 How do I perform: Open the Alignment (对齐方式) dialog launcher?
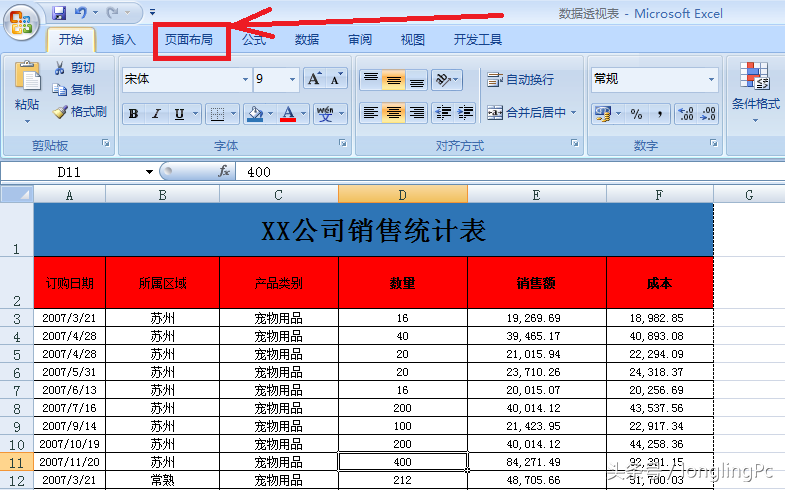coord(575,143)
